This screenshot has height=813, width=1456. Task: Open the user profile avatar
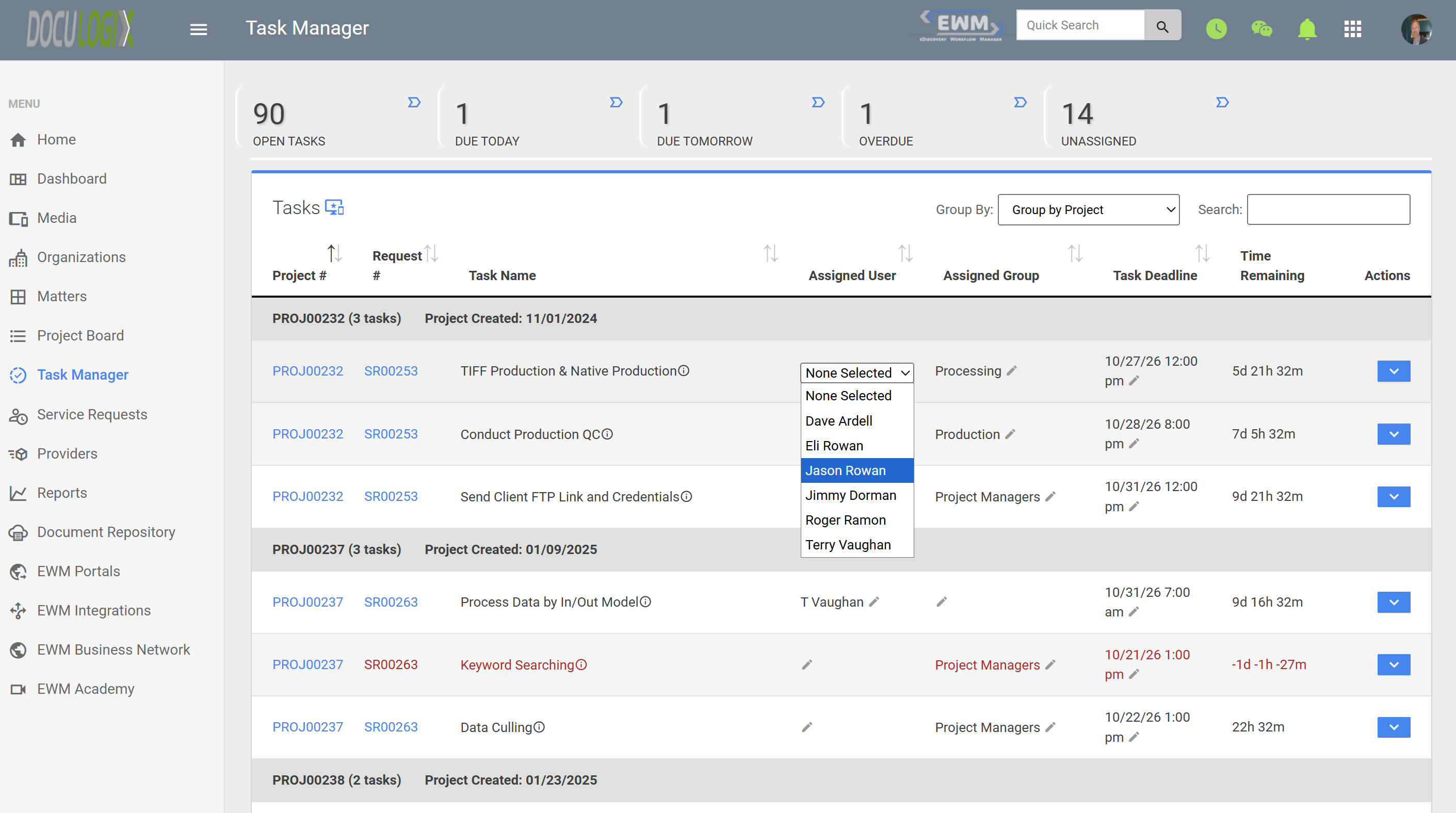pos(1416,29)
